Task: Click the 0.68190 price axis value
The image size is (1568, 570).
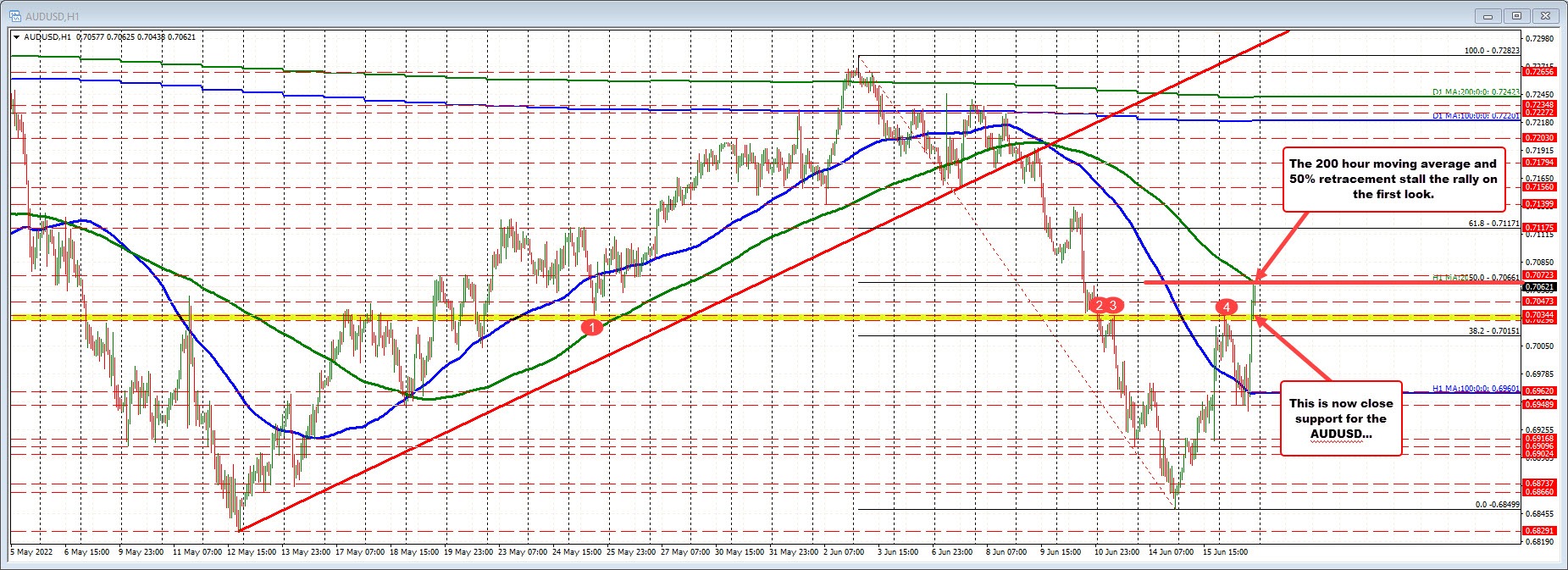Action: coord(1540,541)
